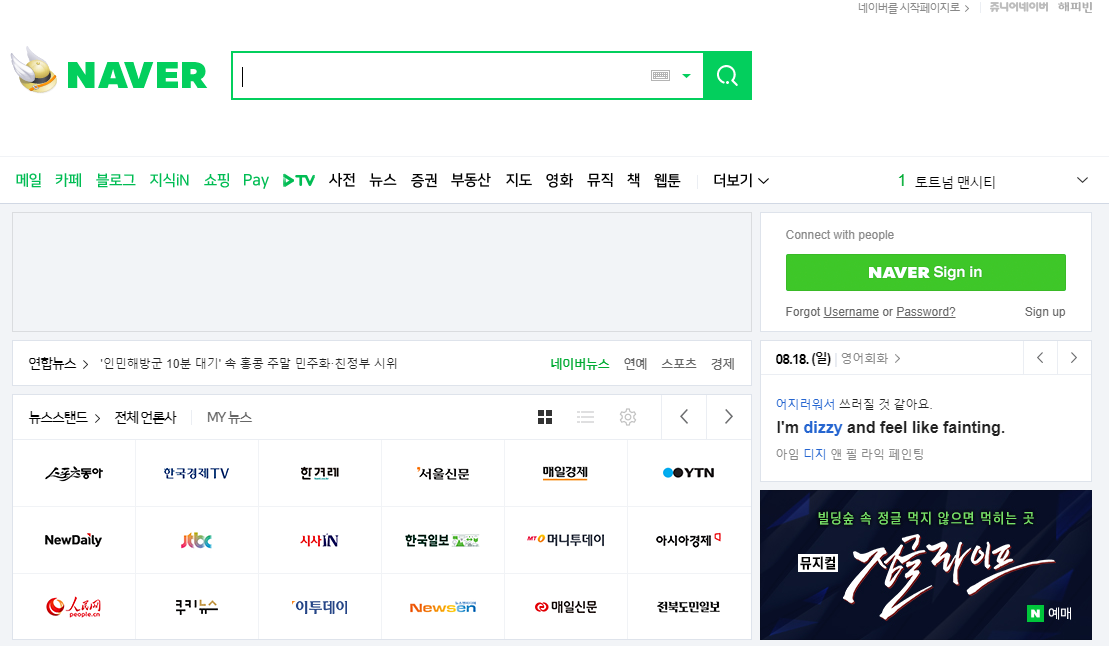1109x646 pixels.
Task: Open the Password recovery link
Action: (925, 311)
